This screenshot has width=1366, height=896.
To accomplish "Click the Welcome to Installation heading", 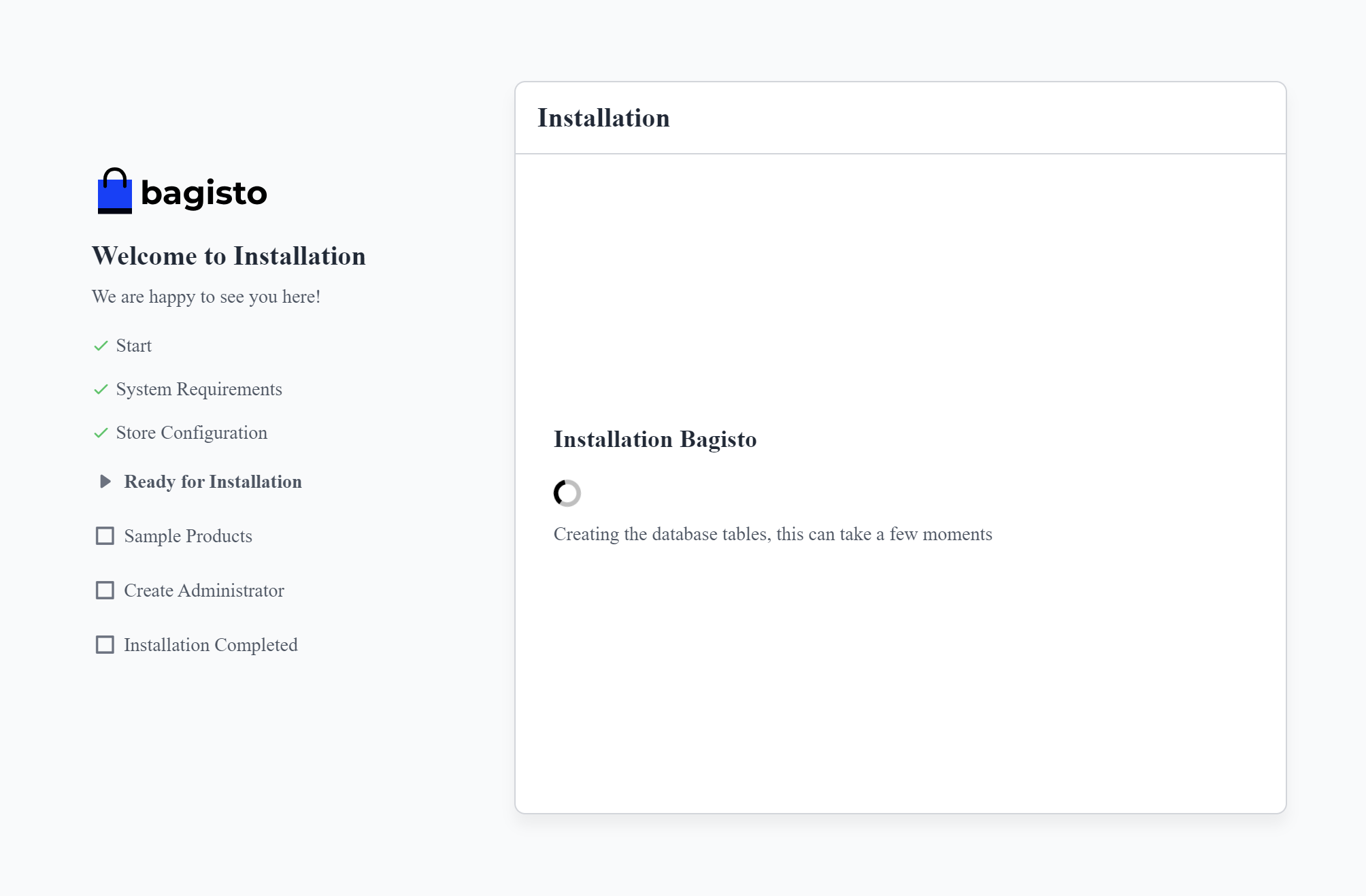I will (229, 256).
